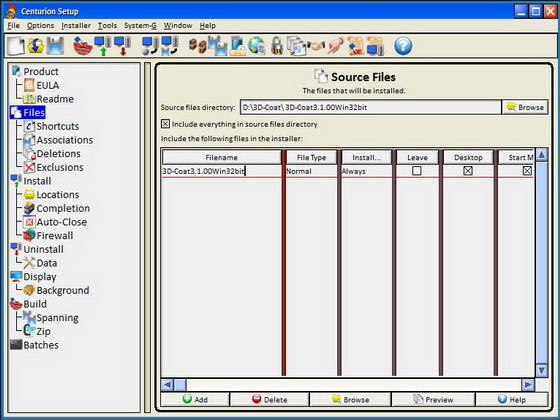Click the blue question mark help icon

403,46
